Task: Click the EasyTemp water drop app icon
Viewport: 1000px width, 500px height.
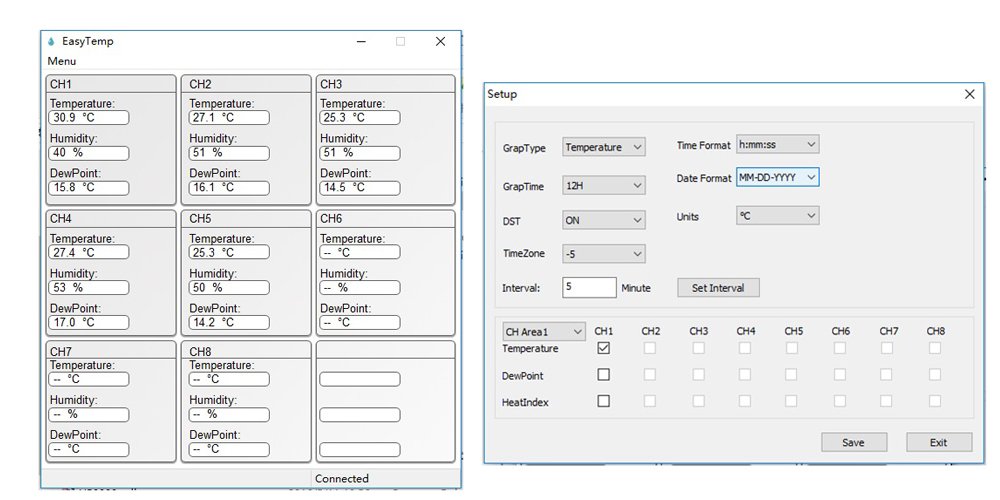Action: [51, 42]
